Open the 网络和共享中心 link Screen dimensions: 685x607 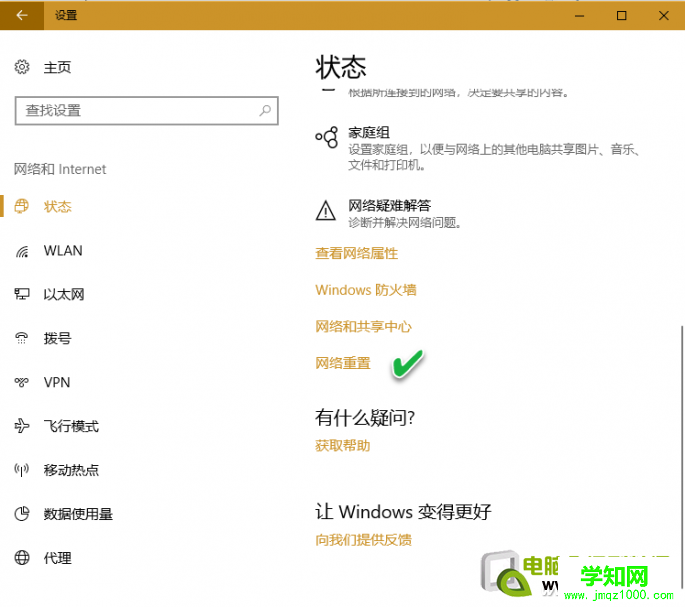point(363,326)
